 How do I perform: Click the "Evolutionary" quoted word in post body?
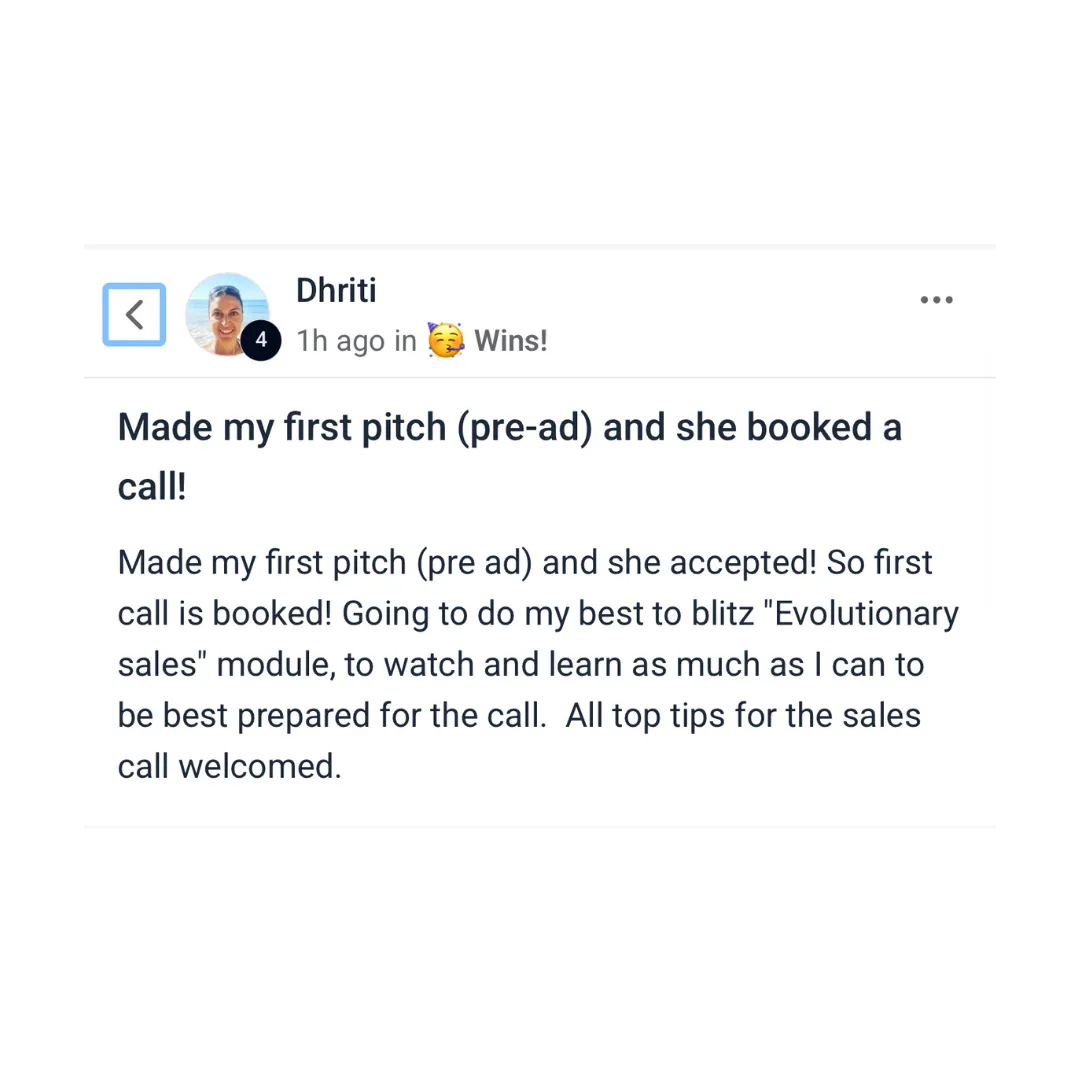pyautogui.click(x=862, y=613)
